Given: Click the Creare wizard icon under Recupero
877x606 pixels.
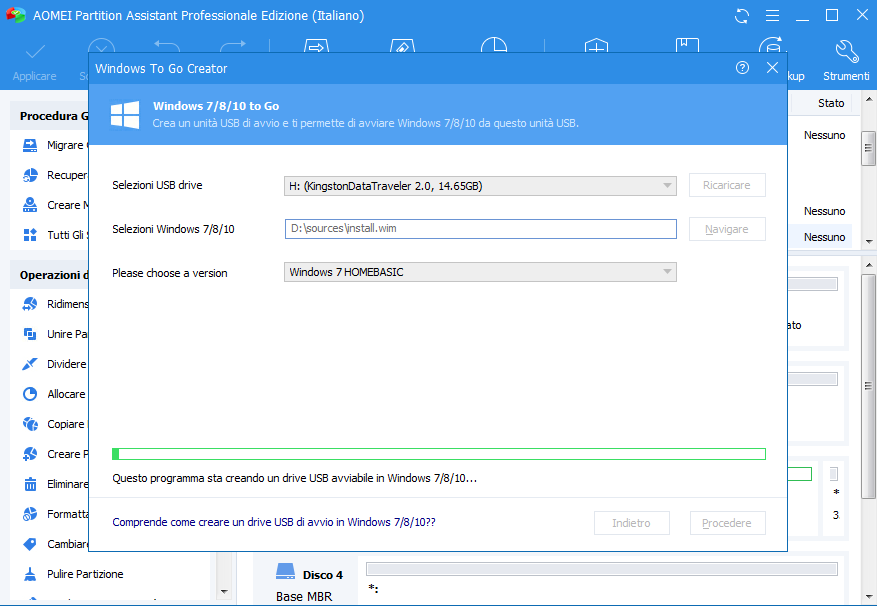Looking at the screenshot, I should (30, 205).
